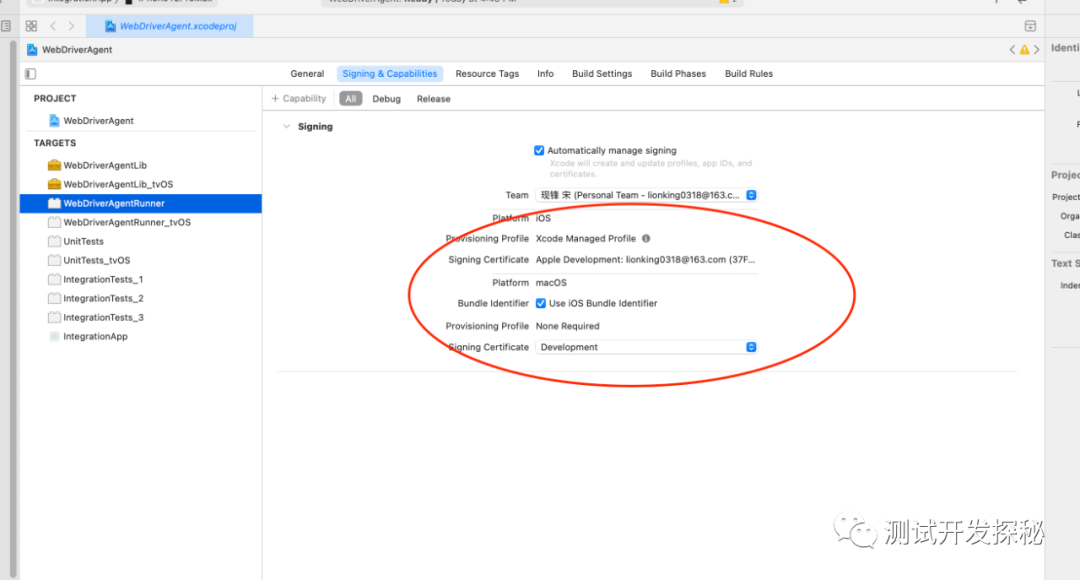Image resolution: width=1080 pixels, height=580 pixels.
Task: Click the UnitTests target icon
Action: [54, 241]
